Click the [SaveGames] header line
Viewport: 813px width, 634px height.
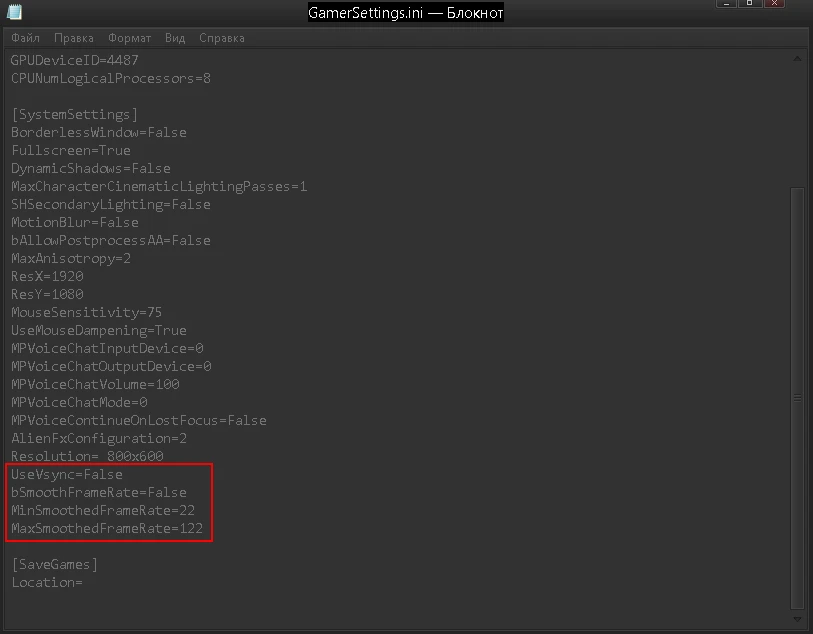click(x=54, y=565)
